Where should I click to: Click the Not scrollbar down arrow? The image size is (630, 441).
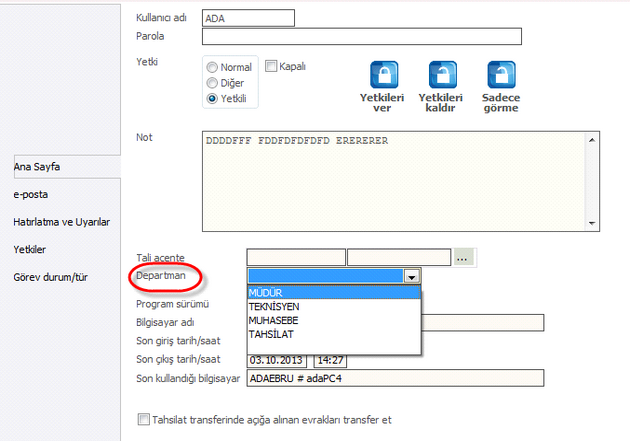[592, 224]
